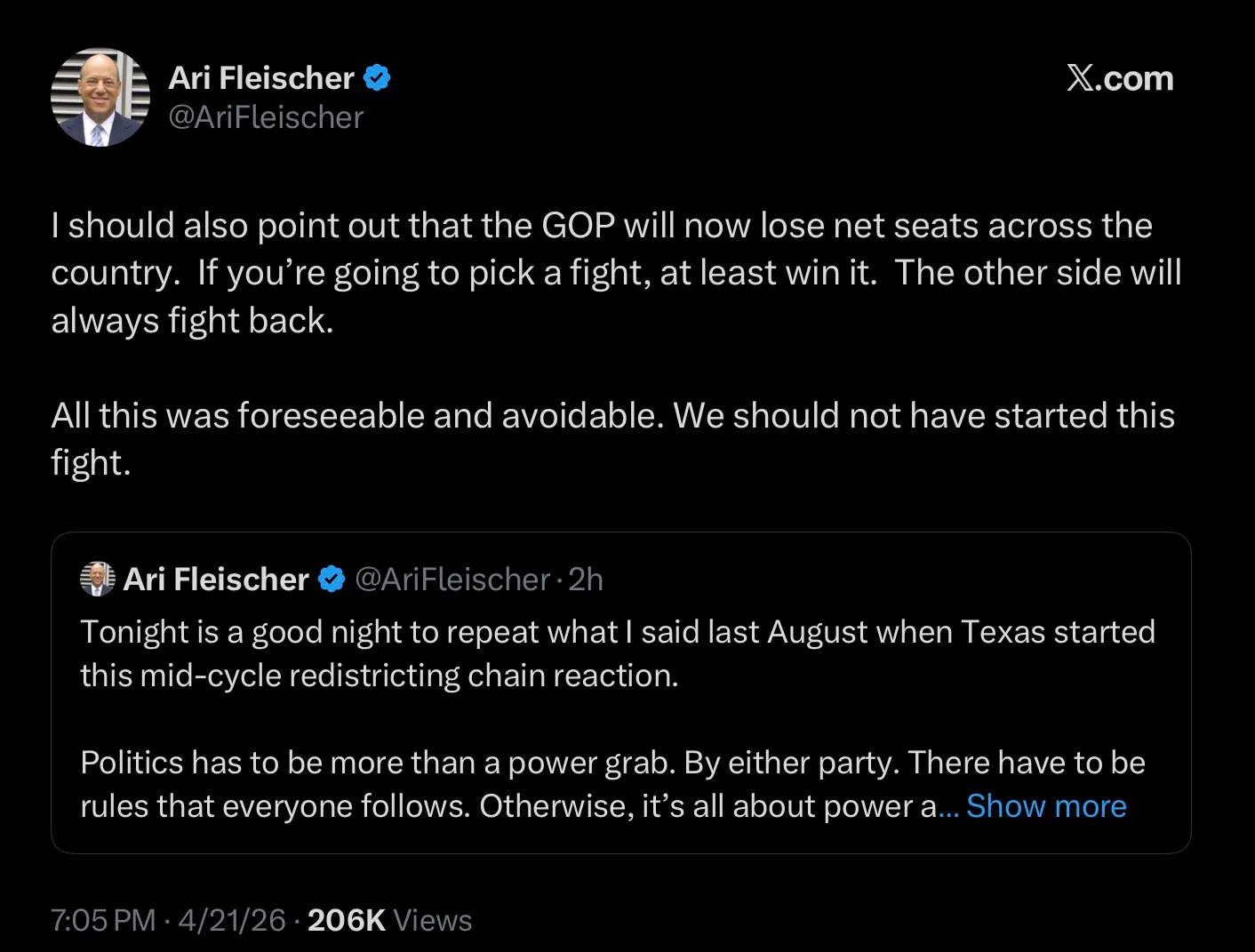Click the '.com' text beside the X logo
This screenshot has height=952, width=1255.
point(1135,78)
